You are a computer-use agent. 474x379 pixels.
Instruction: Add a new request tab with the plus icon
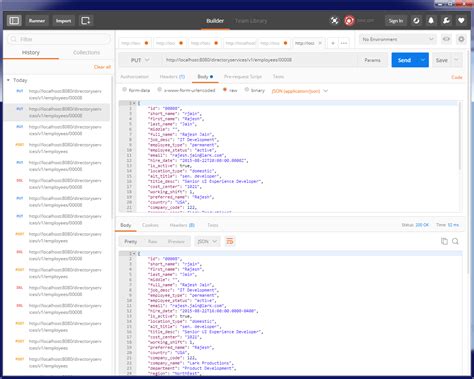pyautogui.click(x=333, y=43)
